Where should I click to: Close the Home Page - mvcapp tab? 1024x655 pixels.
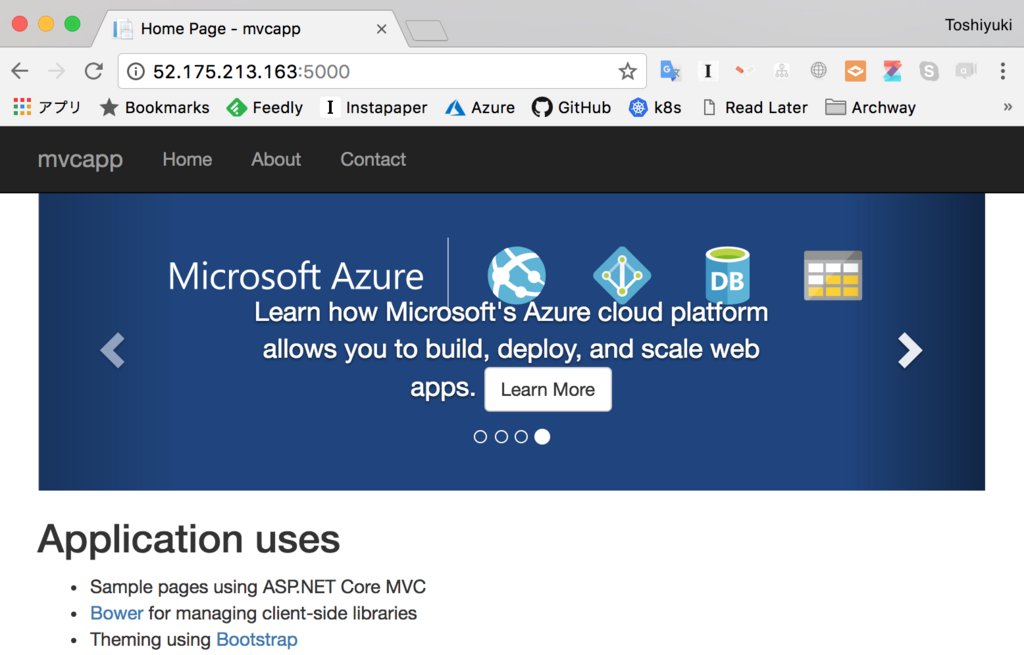(x=382, y=29)
